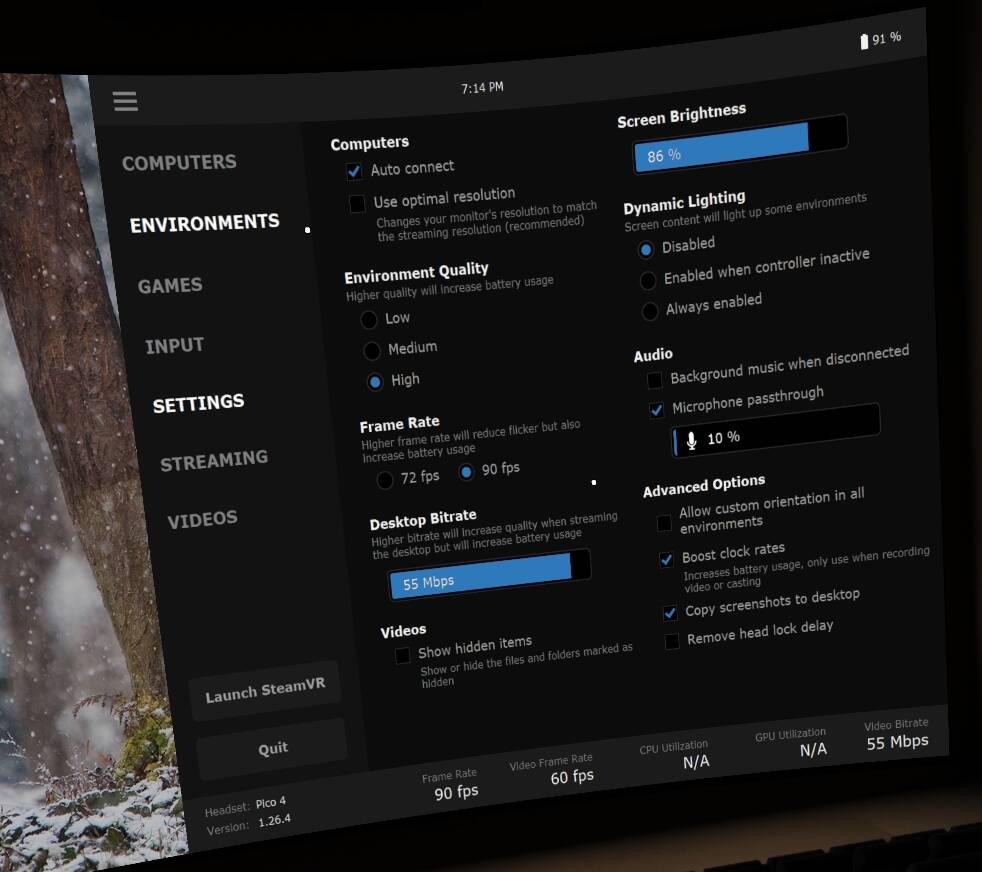The image size is (982, 872).
Task: Adjust the Screen Brightness slider
Action: pyautogui.click(x=740, y=143)
